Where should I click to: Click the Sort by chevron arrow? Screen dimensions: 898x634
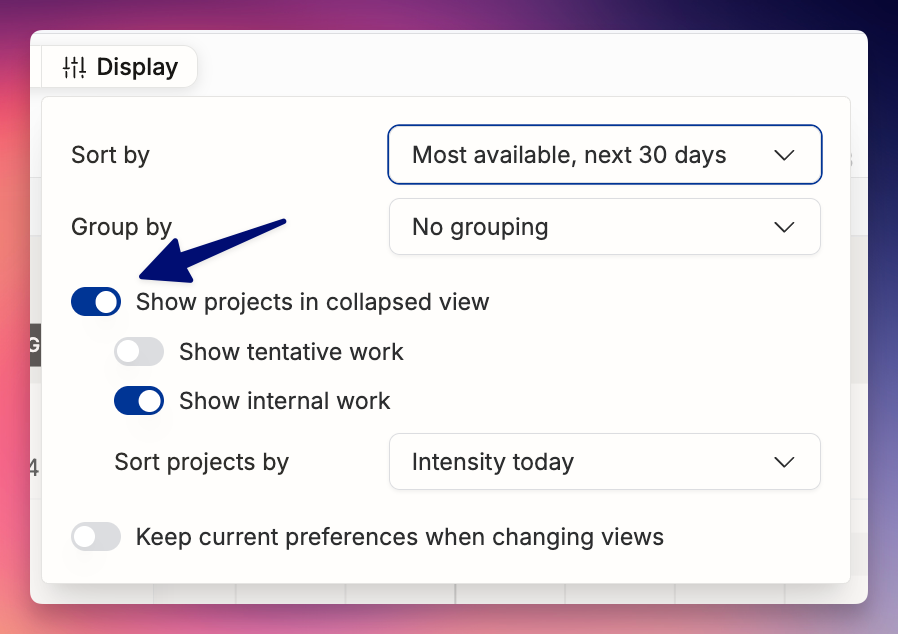tap(783, 155)
